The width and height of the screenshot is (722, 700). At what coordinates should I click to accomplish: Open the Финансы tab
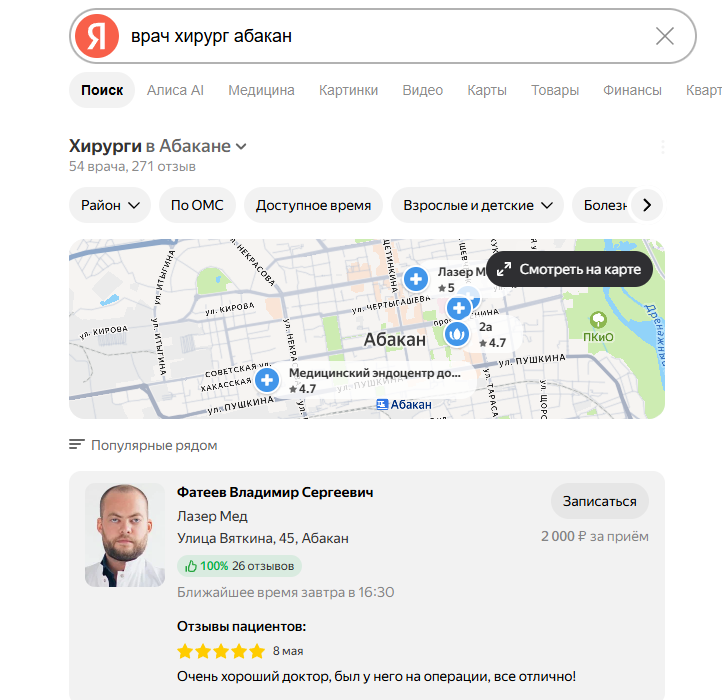click(632, 90)
